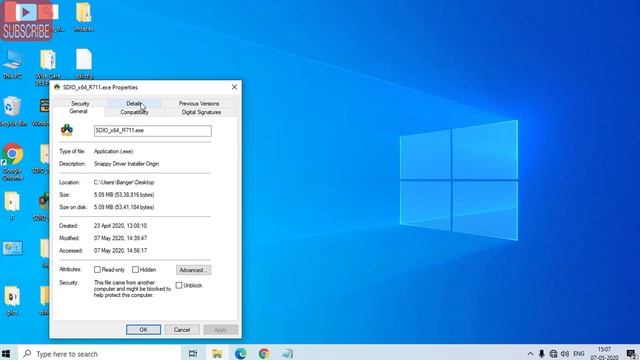Click the Type of file value Application (.exe)
The image size is (640, 360).
(x=113, y=151)
